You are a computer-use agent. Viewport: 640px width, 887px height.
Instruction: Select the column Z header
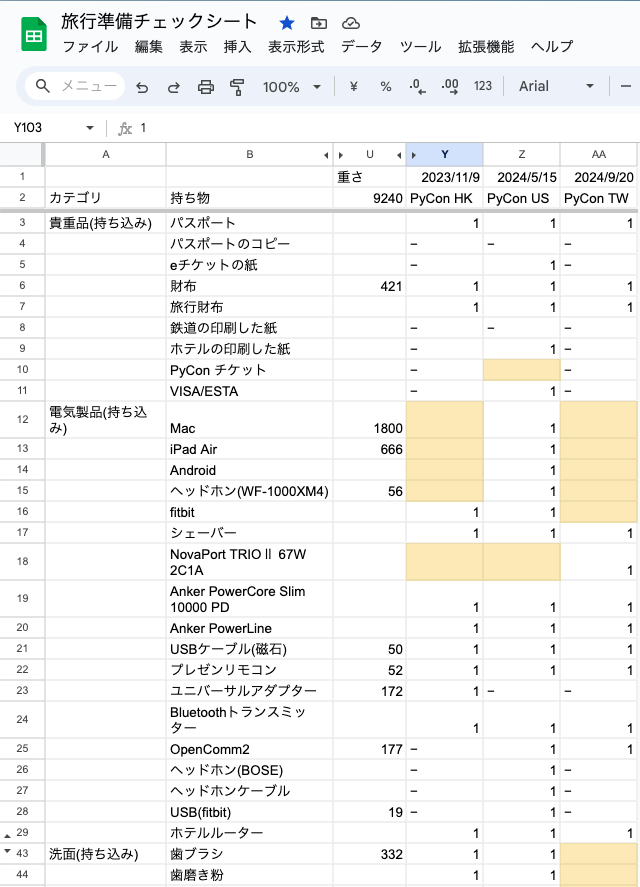521,154
